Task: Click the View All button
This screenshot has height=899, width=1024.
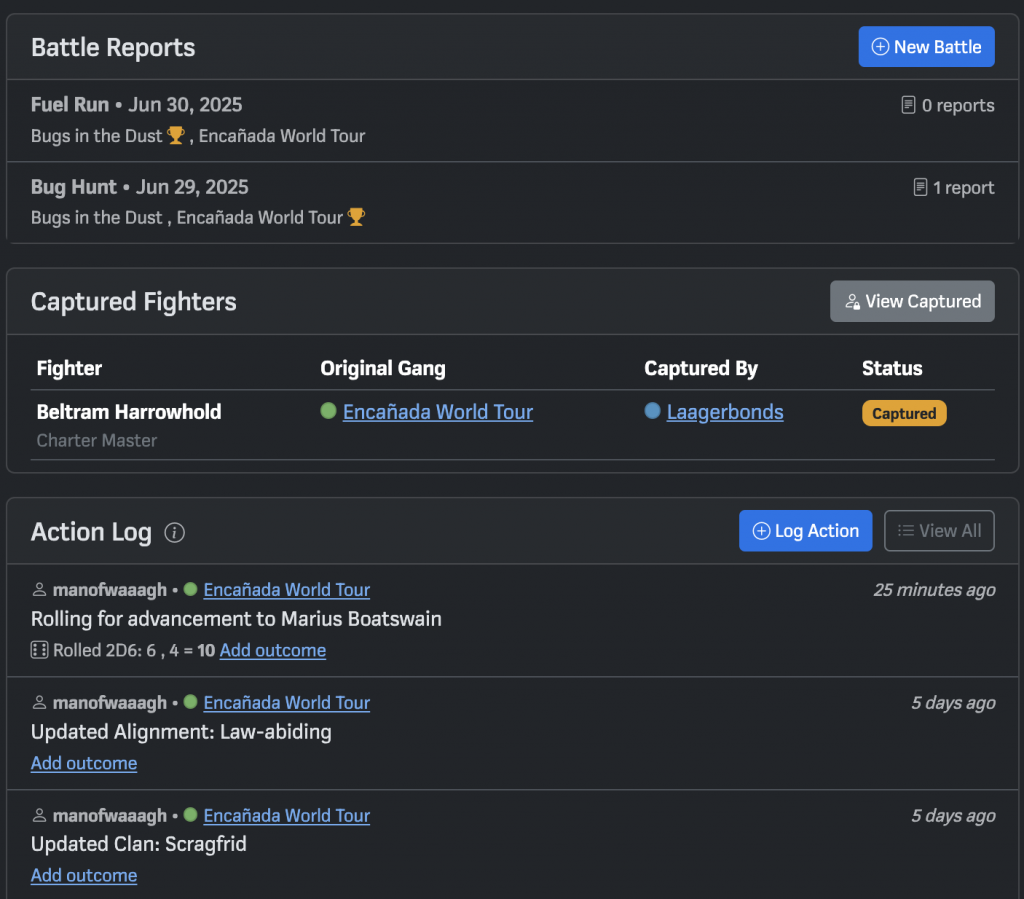Action: pyautogui.click(x=939, y=531)
